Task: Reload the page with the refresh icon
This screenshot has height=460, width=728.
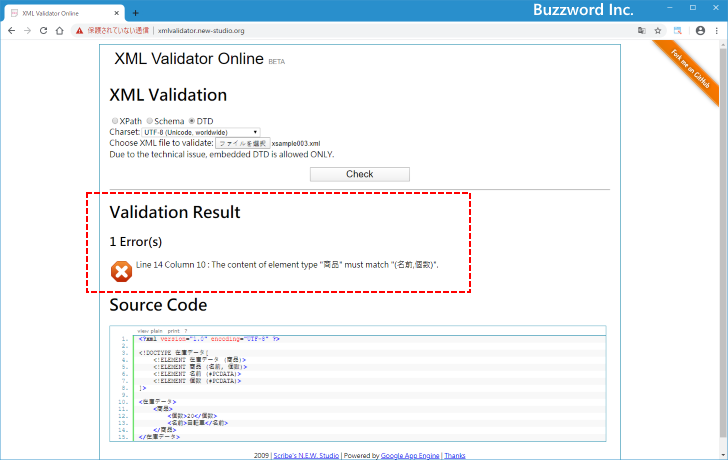Action: pyautogui.click(x=43, y=31)
